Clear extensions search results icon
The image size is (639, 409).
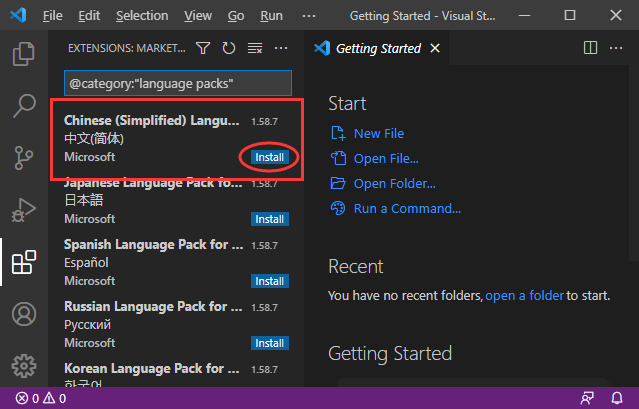[x=254, y=48]
